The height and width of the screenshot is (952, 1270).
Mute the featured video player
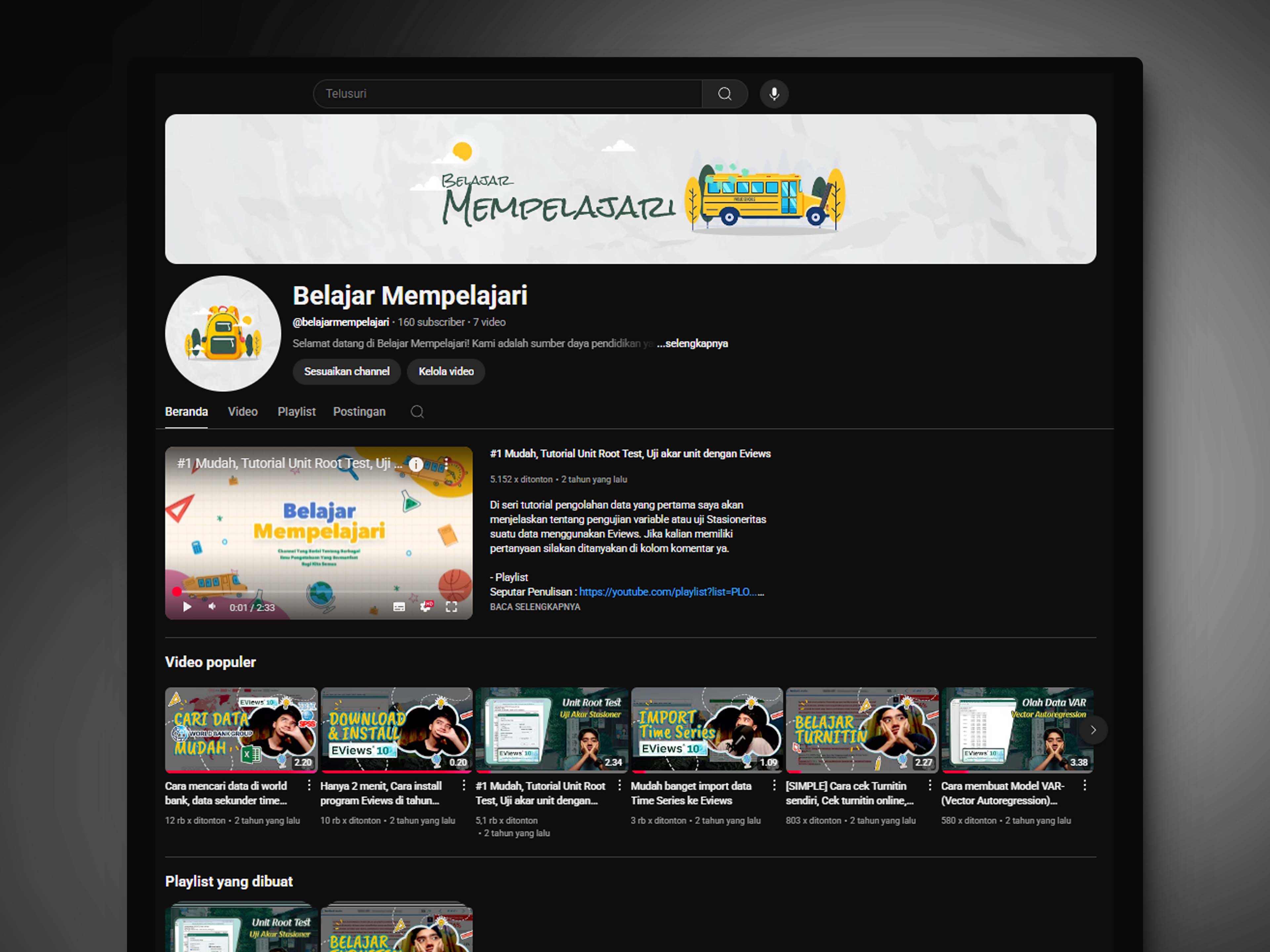212,607
